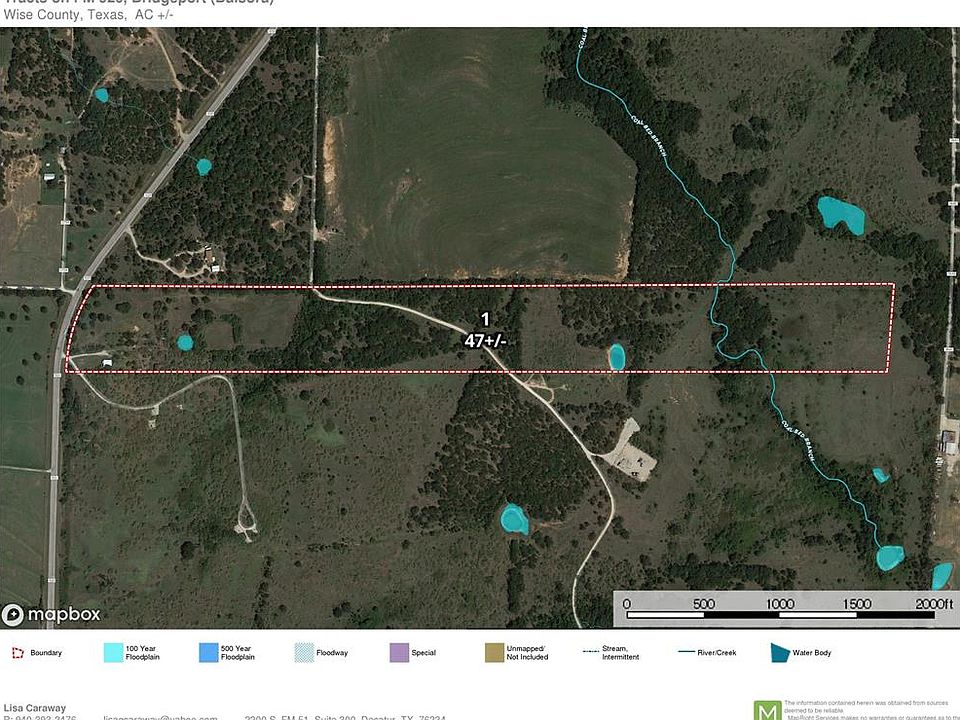Click the gravel well pad south of tract

630,450
